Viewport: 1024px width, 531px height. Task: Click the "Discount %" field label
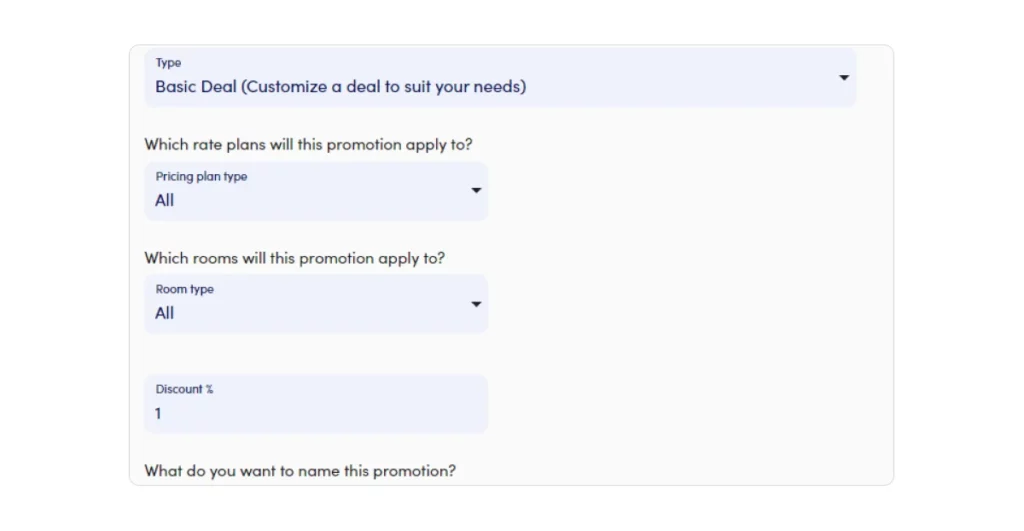point(184,390)
